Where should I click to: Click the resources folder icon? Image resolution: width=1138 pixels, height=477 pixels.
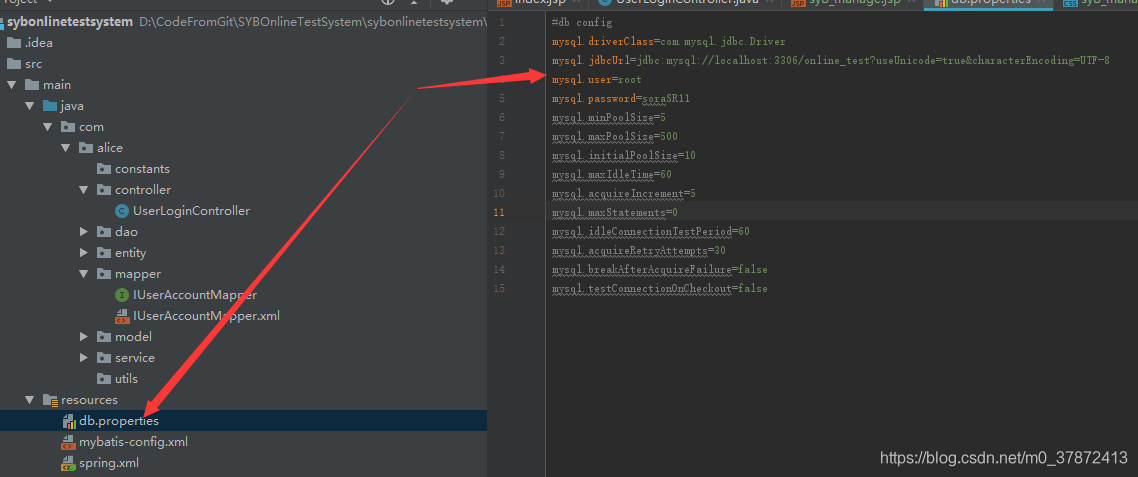pyautogui.click(x=50, y=400)
